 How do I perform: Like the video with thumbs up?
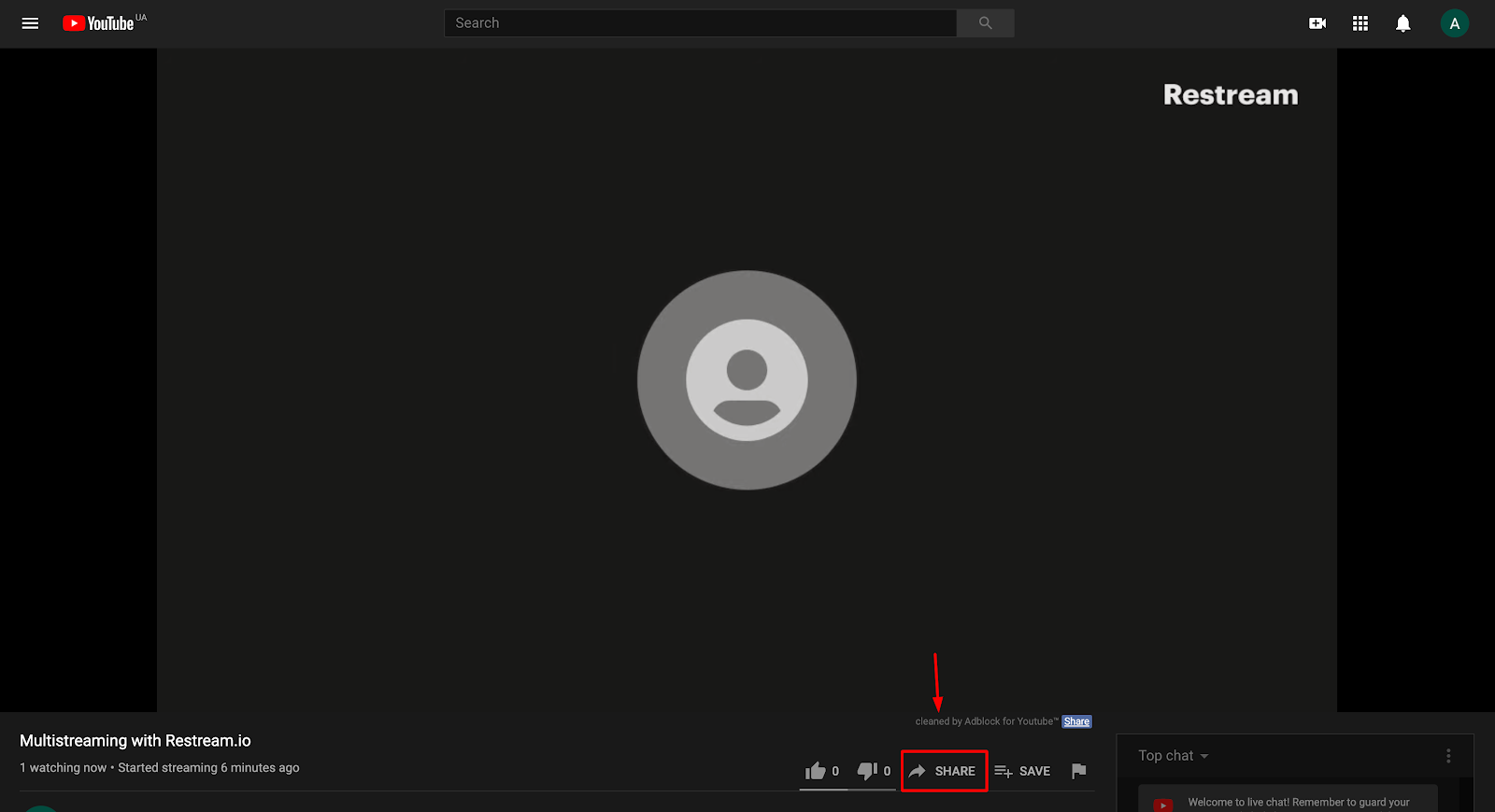(x=822, y=771)
